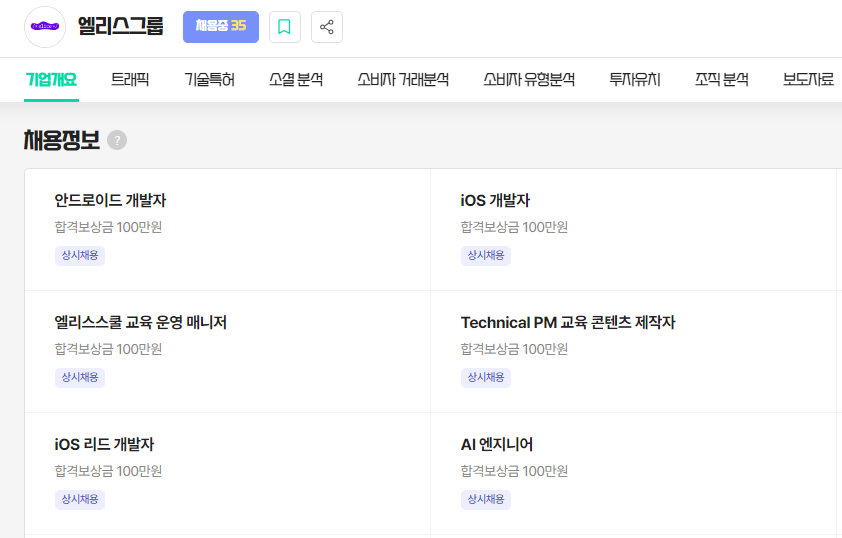
Task: Switch to the 트래픽 tab
Action: point(130,80)
